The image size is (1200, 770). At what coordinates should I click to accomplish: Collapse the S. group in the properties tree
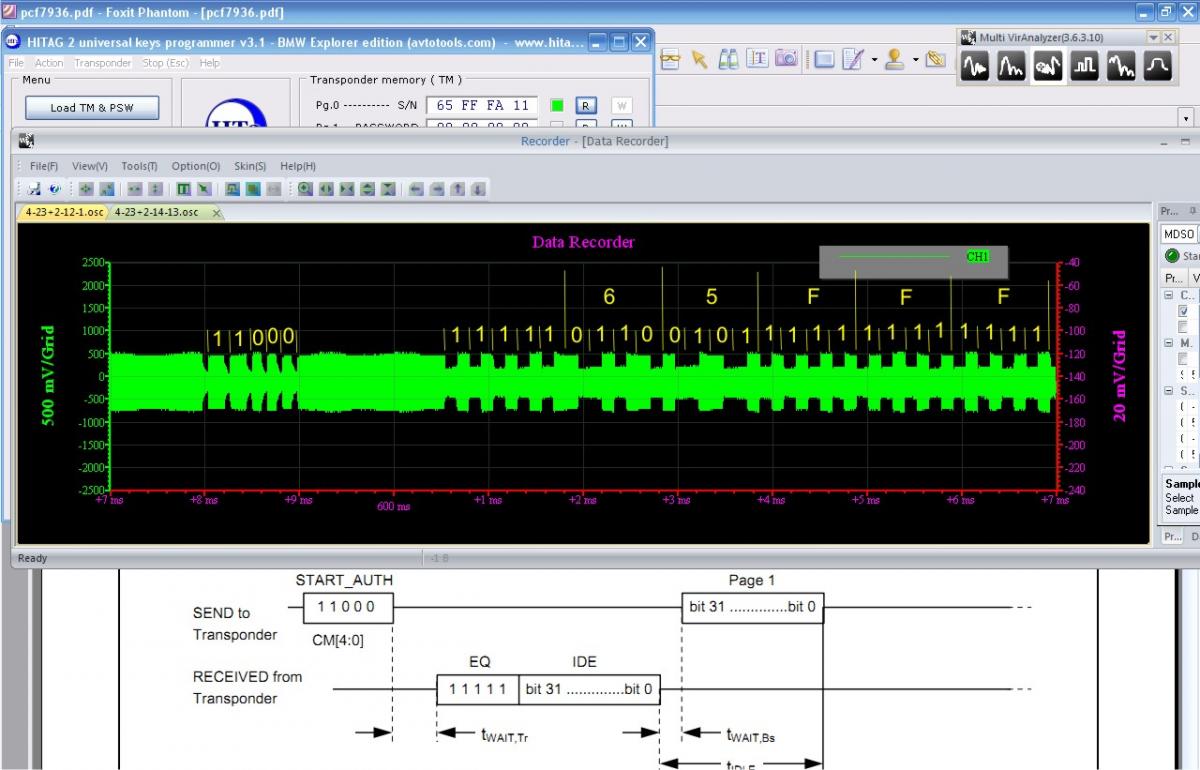[x=1167, y=391]
